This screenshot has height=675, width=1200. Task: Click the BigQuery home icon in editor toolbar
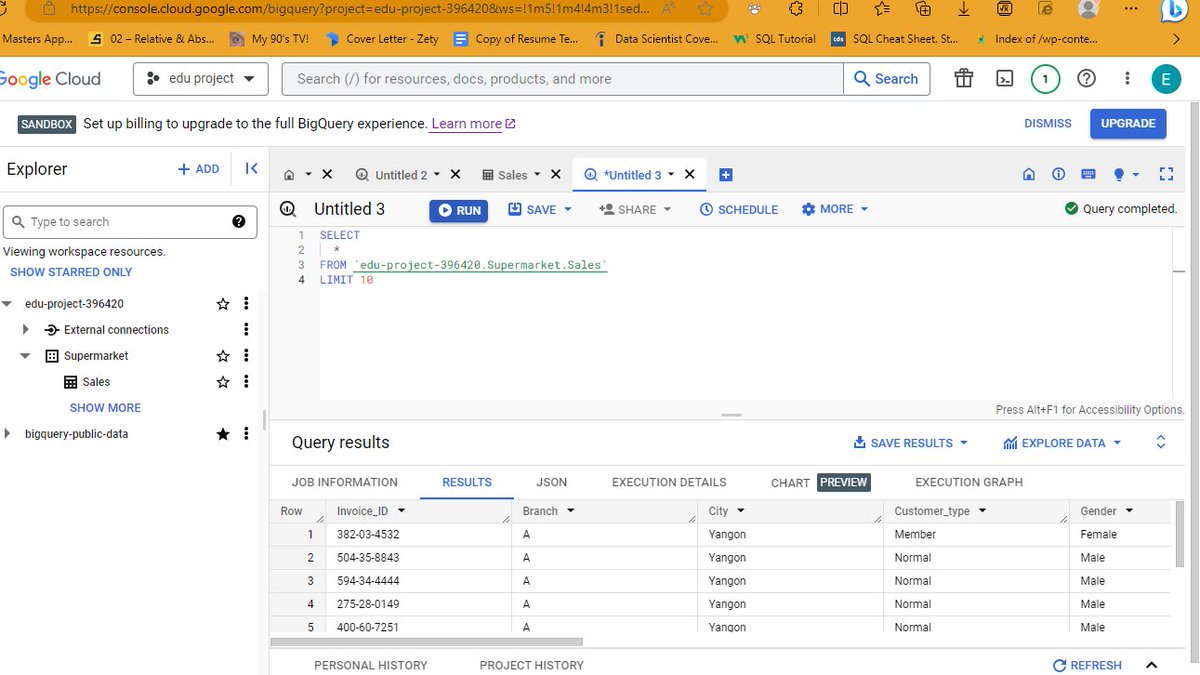(x=1028, y=174)
